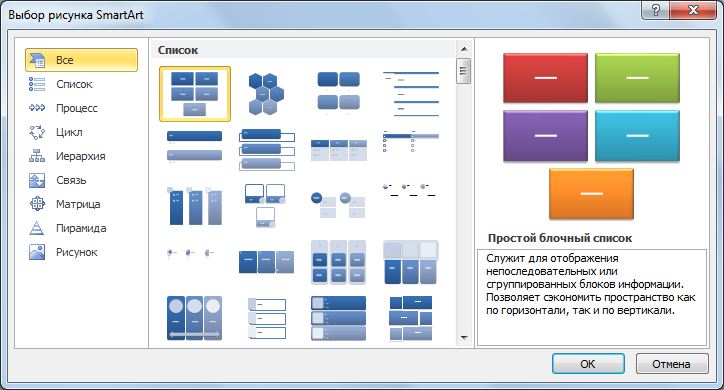Pick the horizontal bullet list layout
This screenshot has height=390, width=724.
click(338, 150)
